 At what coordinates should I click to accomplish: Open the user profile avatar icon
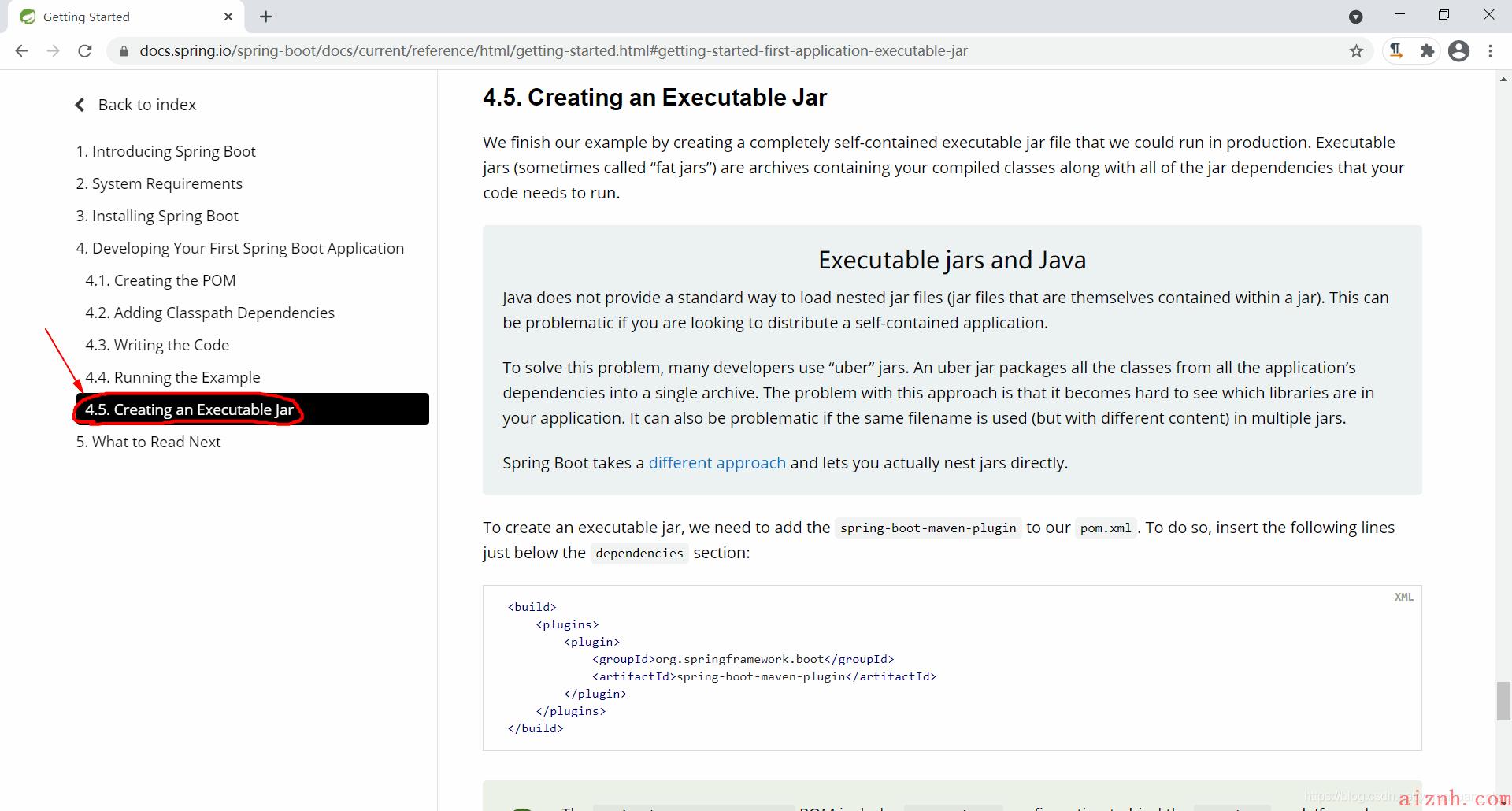click(x=1458, y=51)
